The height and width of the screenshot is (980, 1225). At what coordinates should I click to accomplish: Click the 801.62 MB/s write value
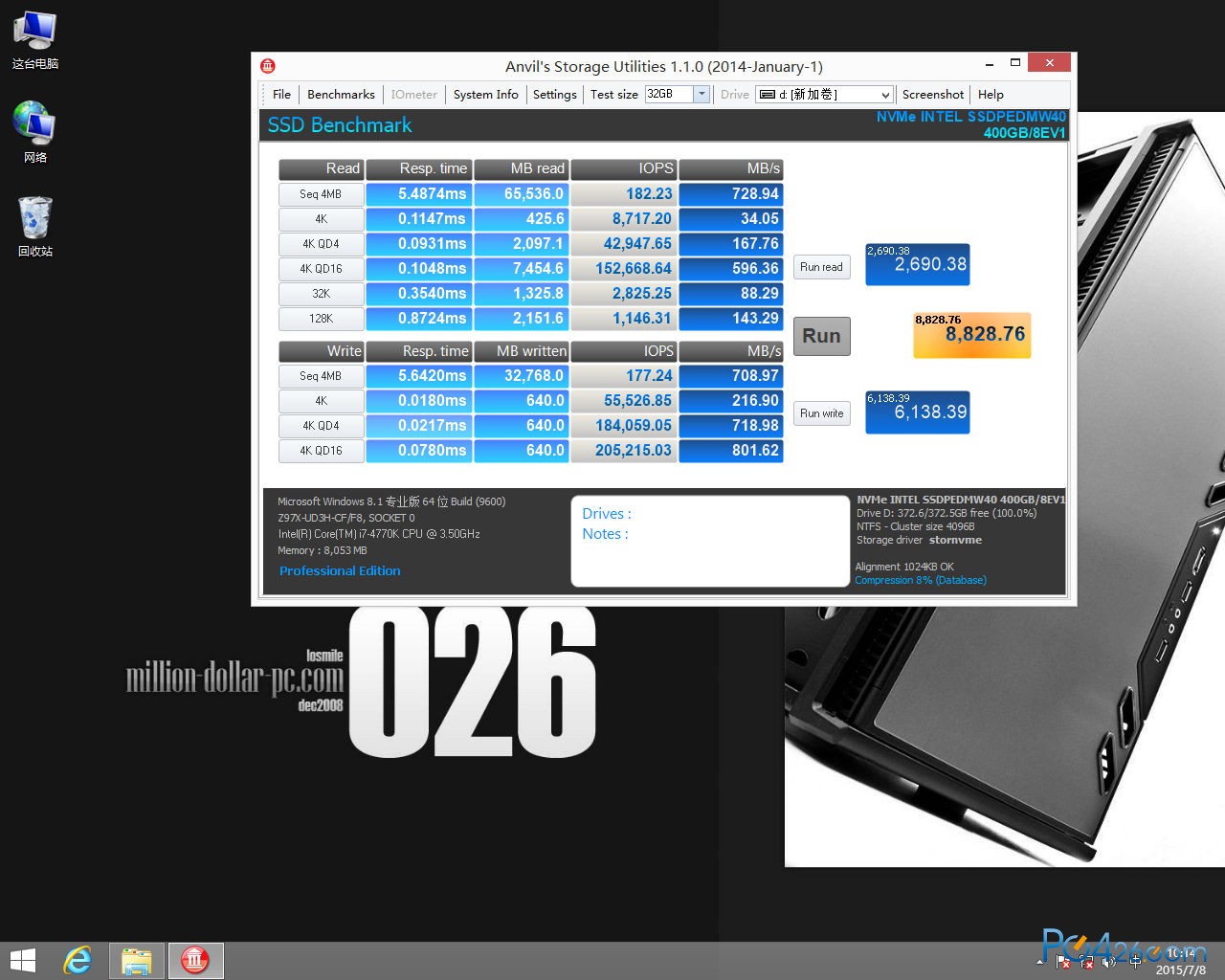point(731,451)
